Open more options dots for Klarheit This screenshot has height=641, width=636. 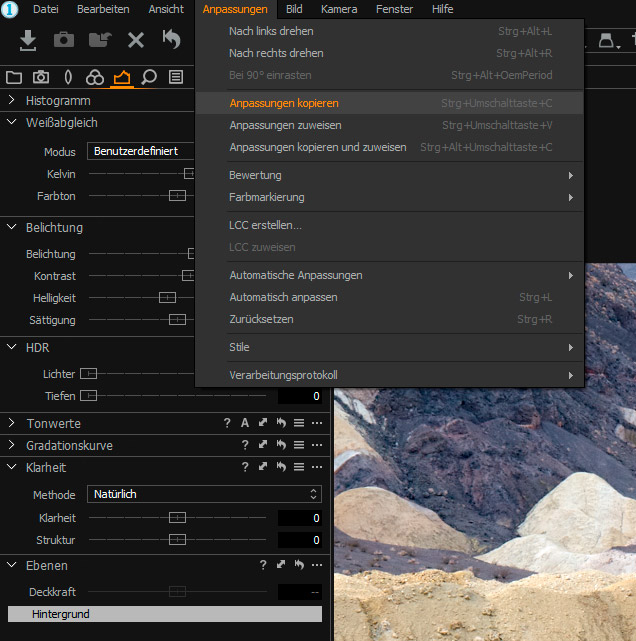[317, 467]
